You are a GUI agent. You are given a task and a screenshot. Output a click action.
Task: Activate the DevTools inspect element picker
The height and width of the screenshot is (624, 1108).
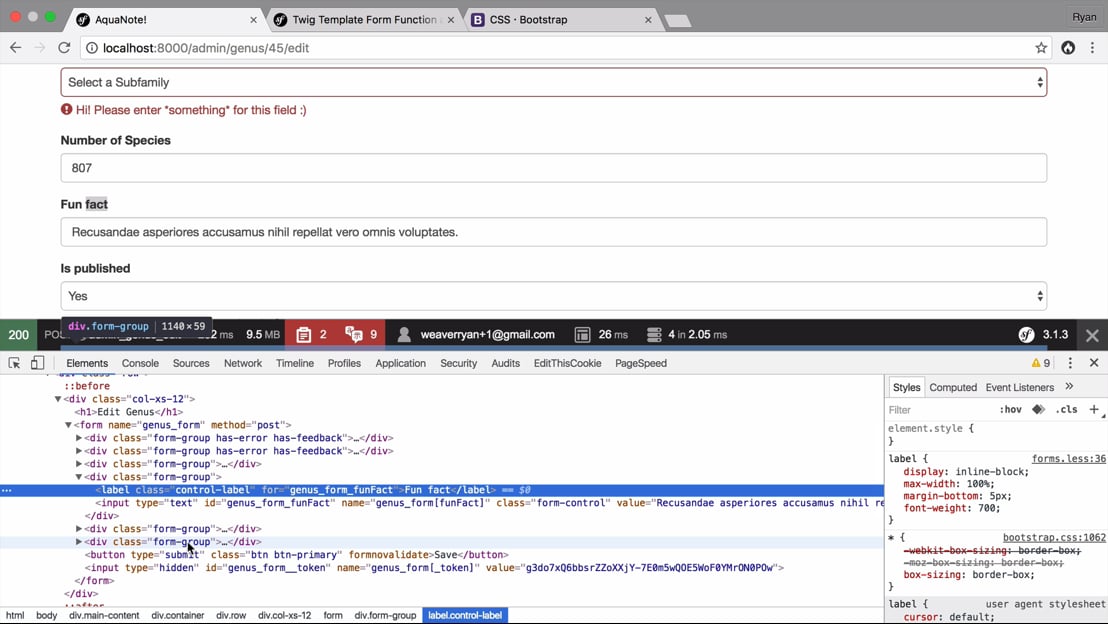pos(14,363)
